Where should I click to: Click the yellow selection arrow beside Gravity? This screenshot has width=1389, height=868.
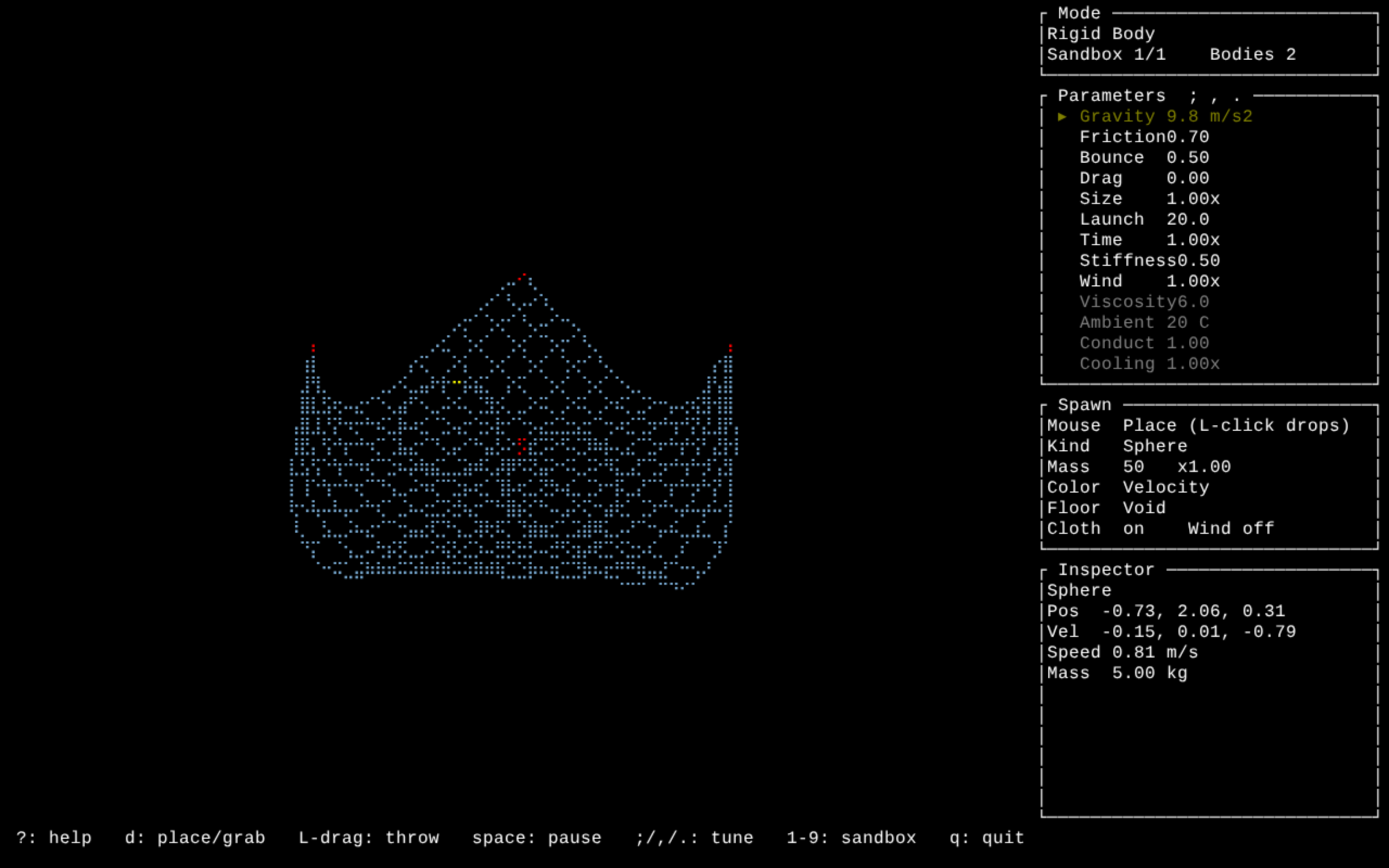click(1062, 117)
